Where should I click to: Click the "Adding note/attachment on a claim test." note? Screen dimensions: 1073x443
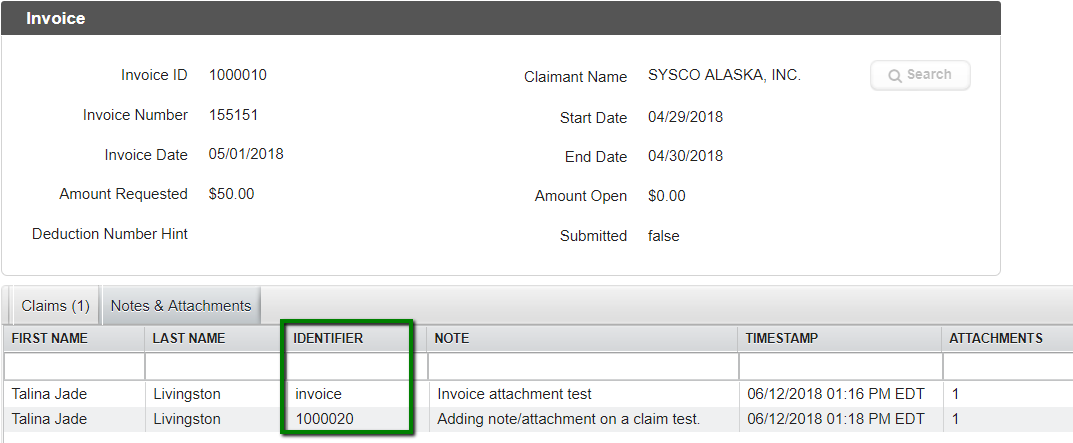pos(568,419)
